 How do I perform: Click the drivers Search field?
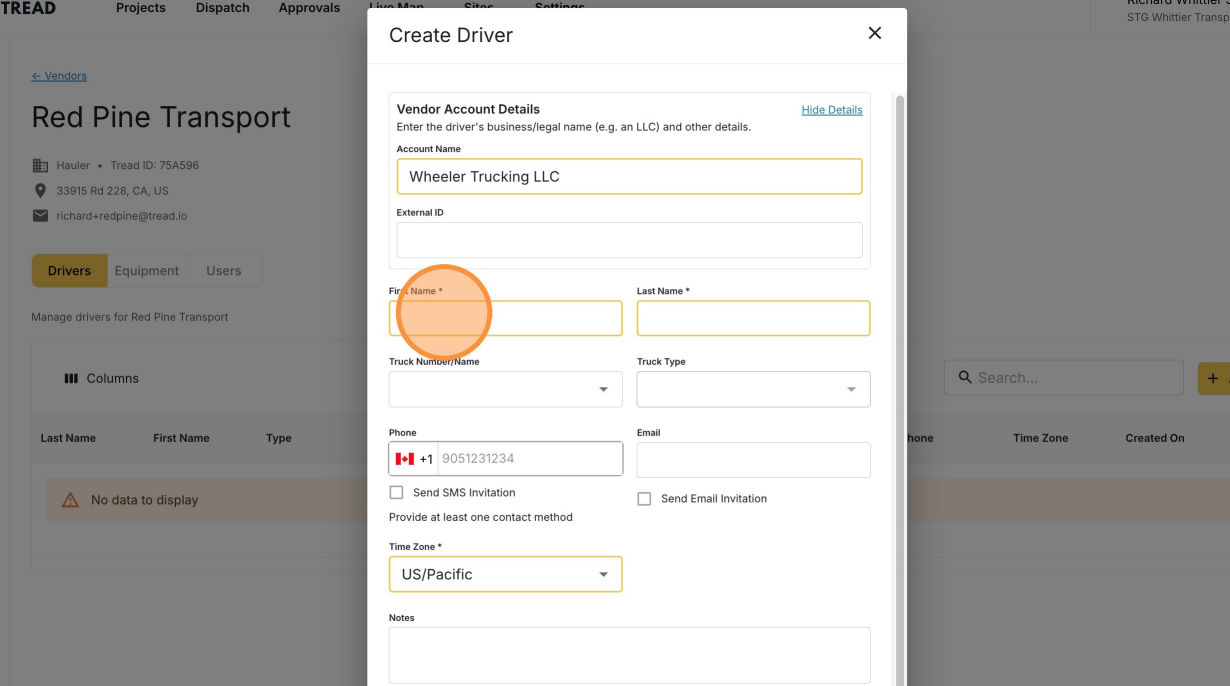tap(1064, 377)
